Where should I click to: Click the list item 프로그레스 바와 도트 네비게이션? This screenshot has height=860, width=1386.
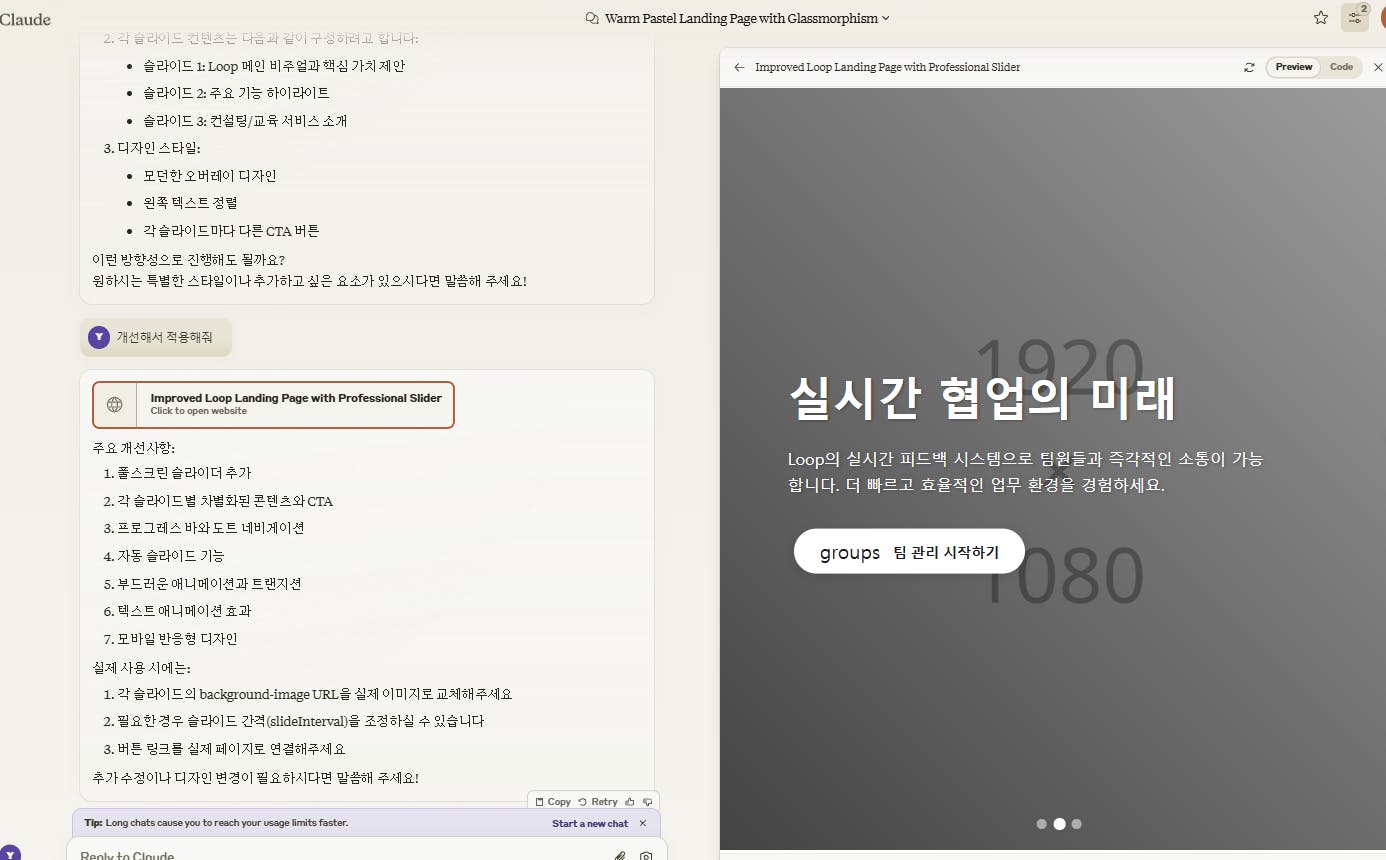point(210,528)
